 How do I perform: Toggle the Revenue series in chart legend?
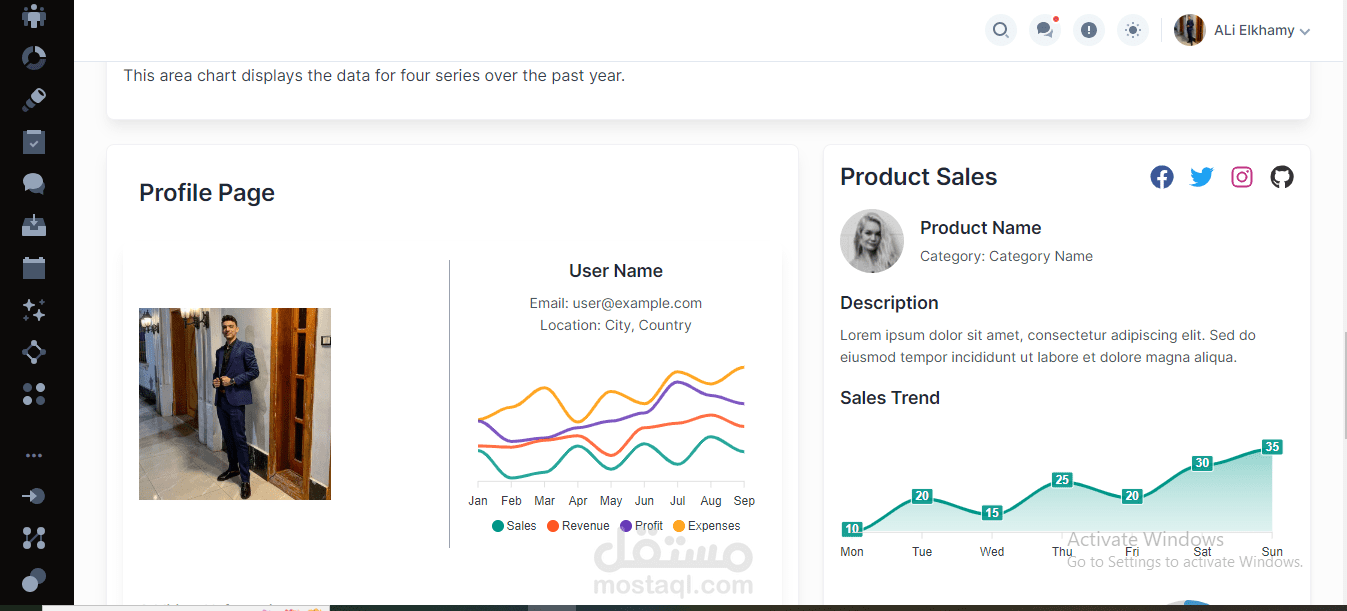[578, 526]
